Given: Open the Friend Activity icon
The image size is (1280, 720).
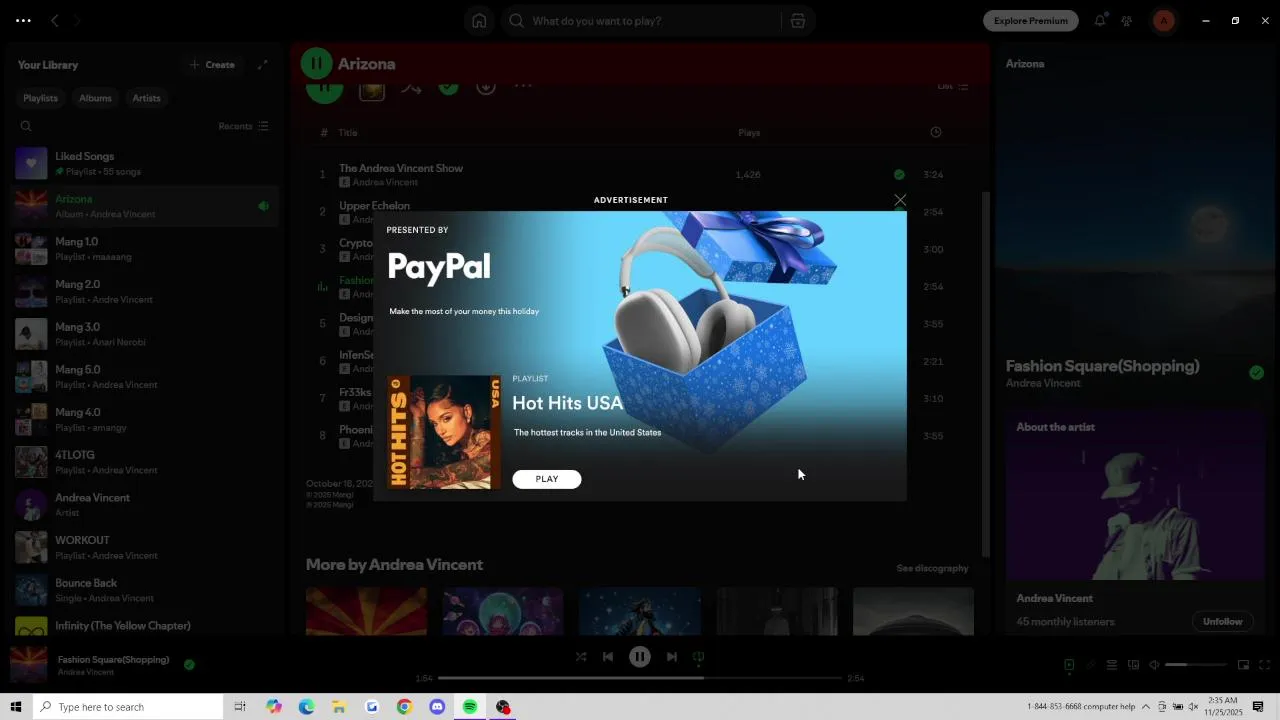Looking at the screenshot, I should point(1127,20).
